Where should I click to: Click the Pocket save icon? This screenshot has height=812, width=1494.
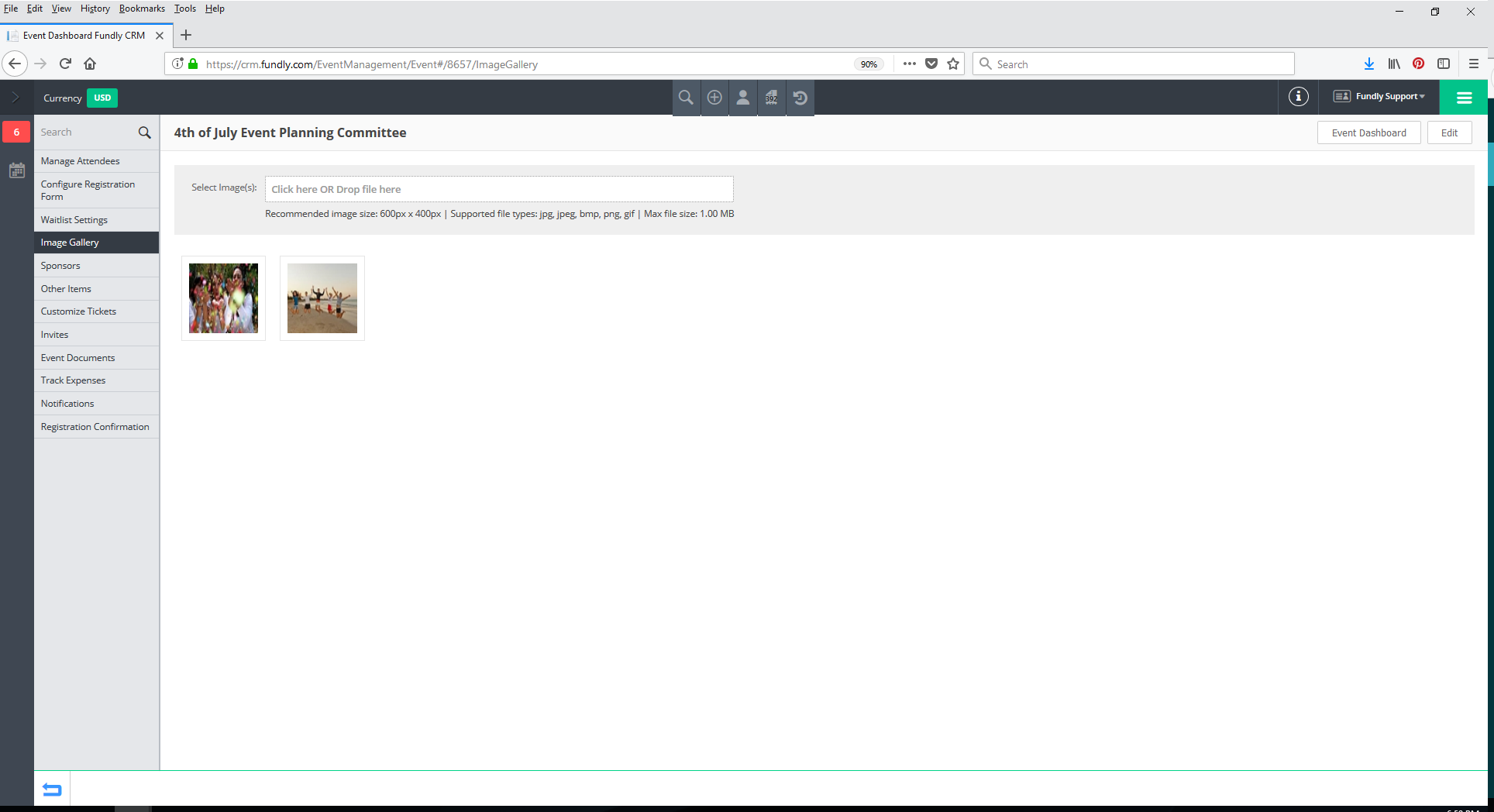[x=931, y=64]
